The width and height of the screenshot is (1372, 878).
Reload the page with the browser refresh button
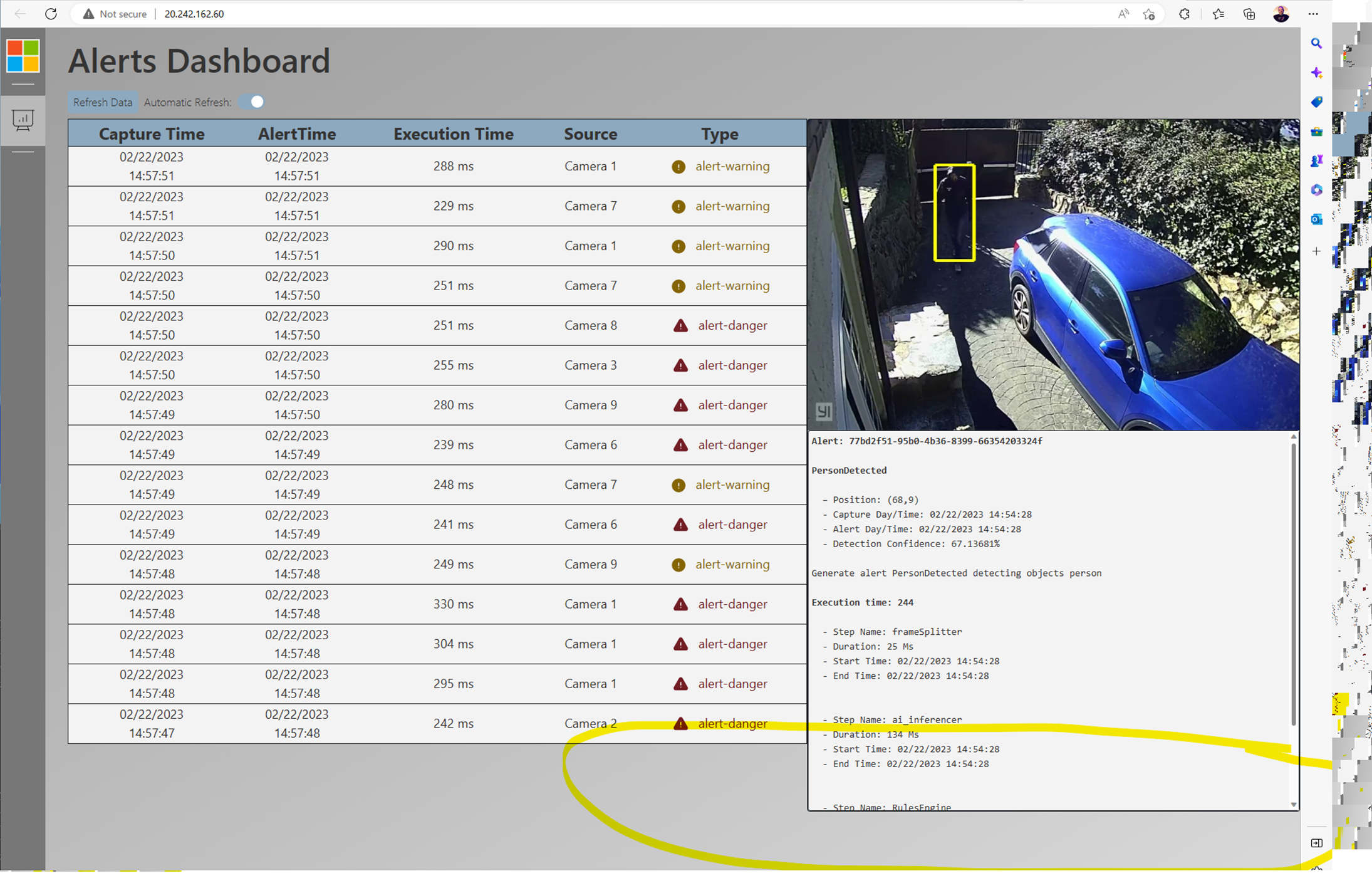click(51, 14)
